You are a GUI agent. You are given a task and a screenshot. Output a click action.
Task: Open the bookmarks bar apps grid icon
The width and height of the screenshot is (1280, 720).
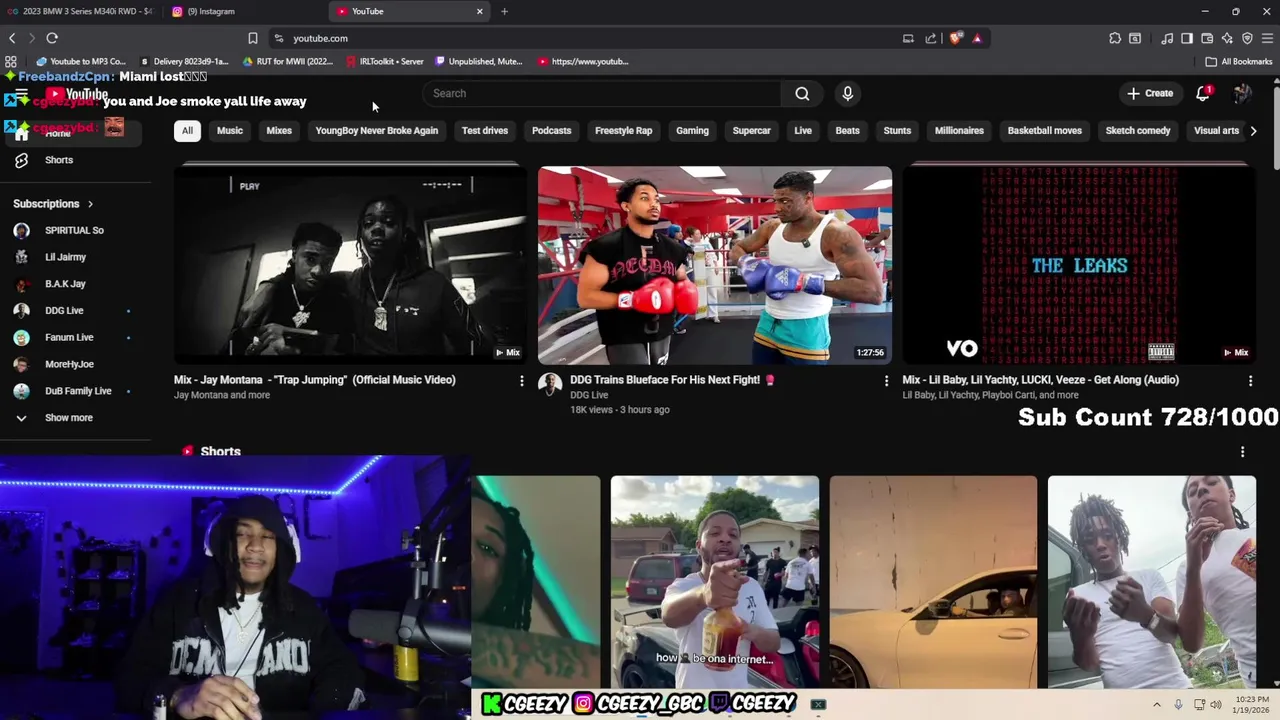pyautogui.click(x=11, y=61)
